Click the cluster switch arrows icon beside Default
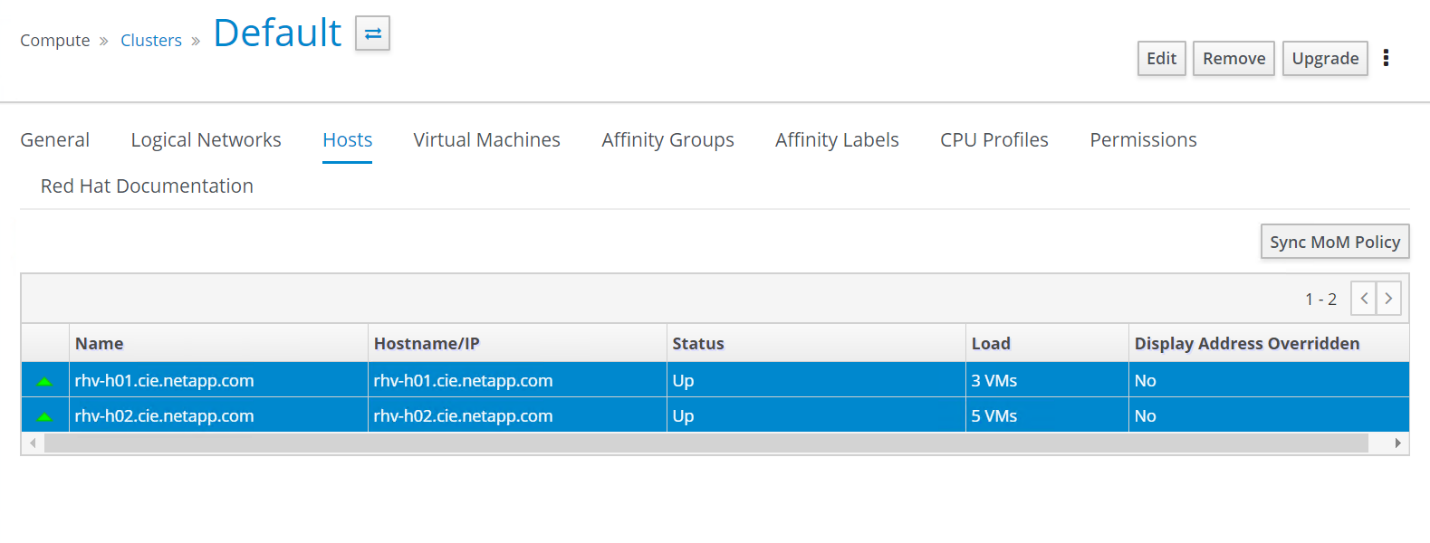Viewport: 1430px width, 543px height. (373, 33)
